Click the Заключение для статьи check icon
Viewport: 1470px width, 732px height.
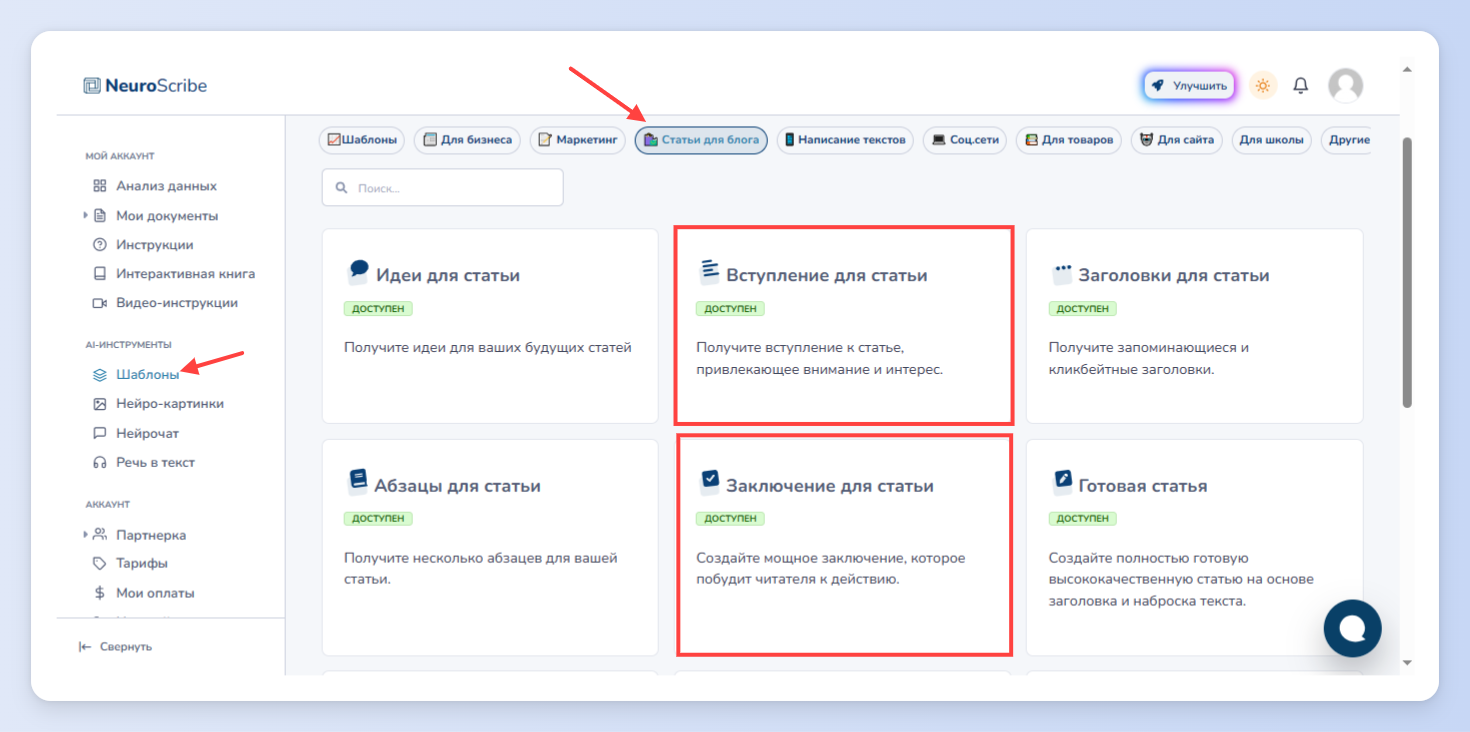pyautogui.click(x=710, y=481)
